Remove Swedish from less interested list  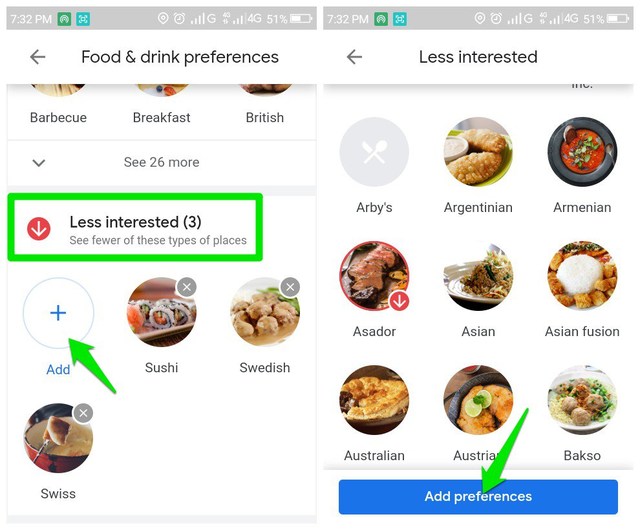tap(290, 287)
